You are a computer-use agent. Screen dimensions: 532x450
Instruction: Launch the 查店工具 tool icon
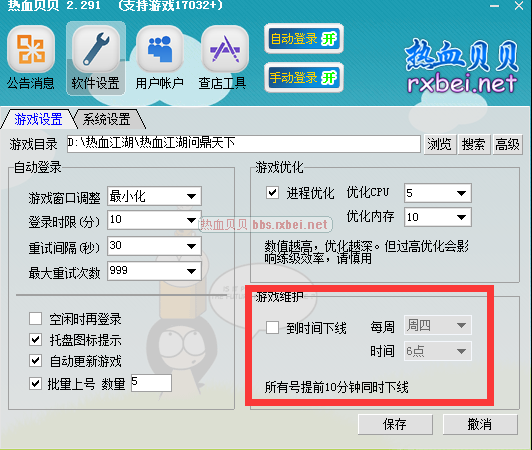click(x=225, y=50)
